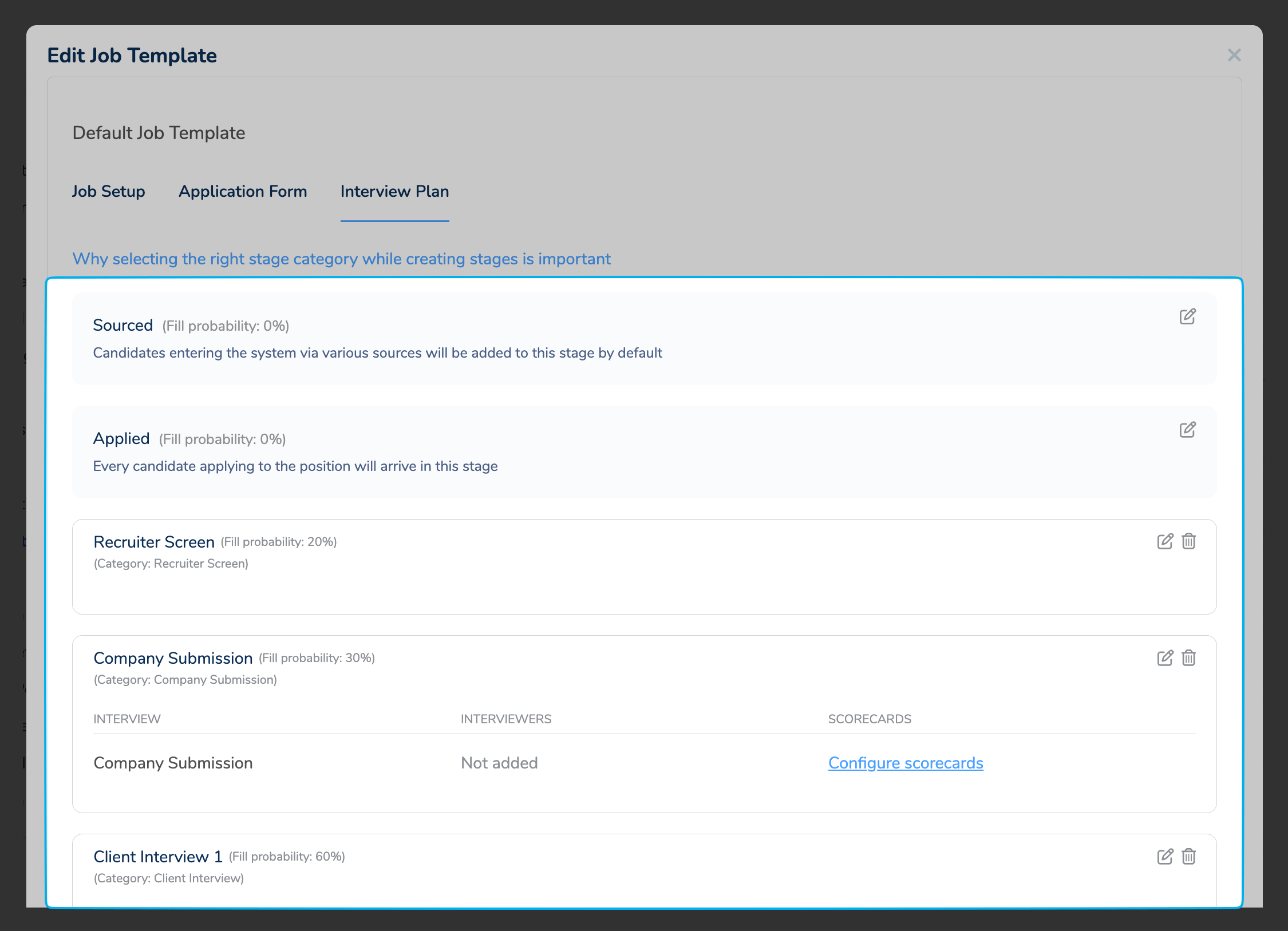Click the Default Job Template name
This screenshot has width=1288, height=931.
[x=159, y=133]
